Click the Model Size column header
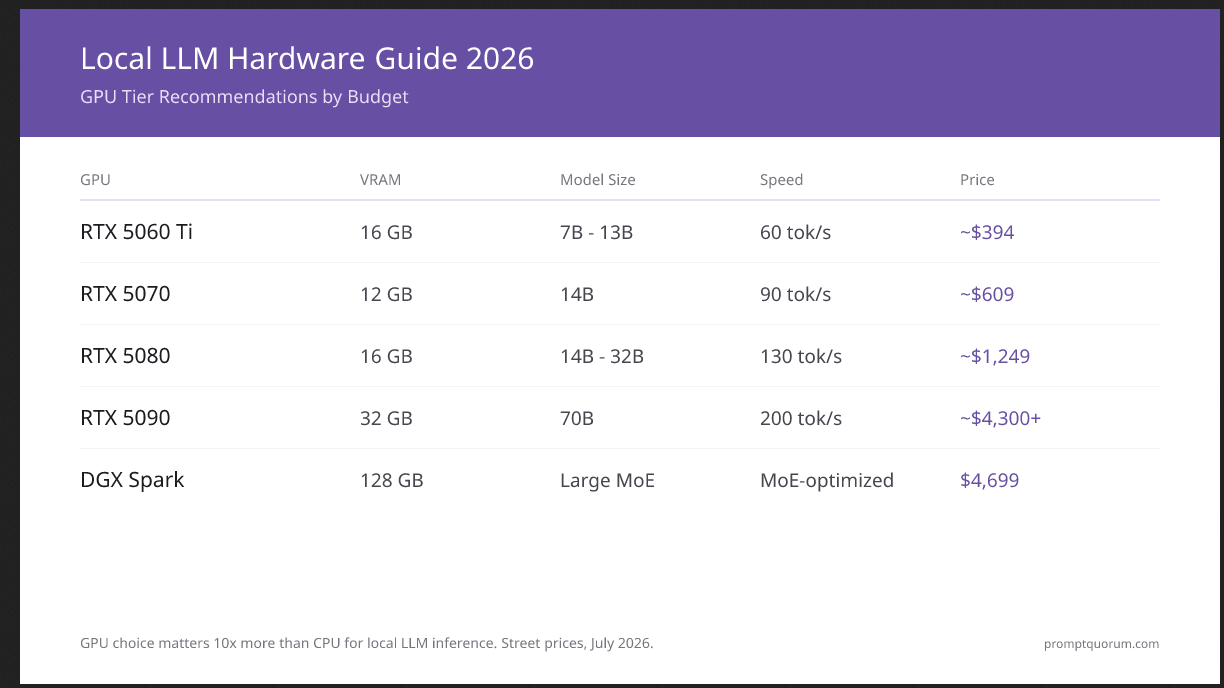 [598, 180]
